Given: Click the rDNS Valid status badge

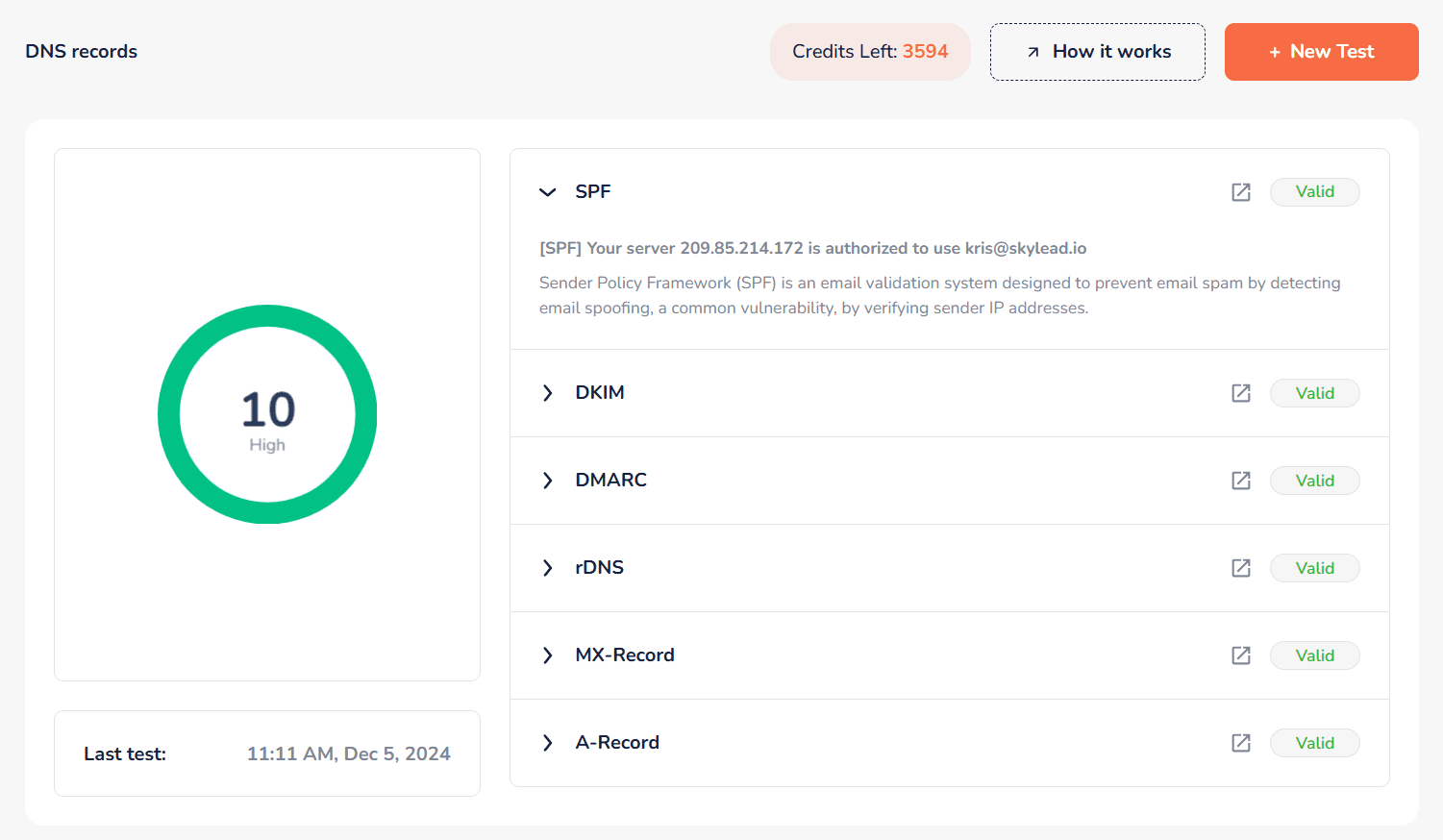Looking at the screenshot, I should tap(1315, 568).
